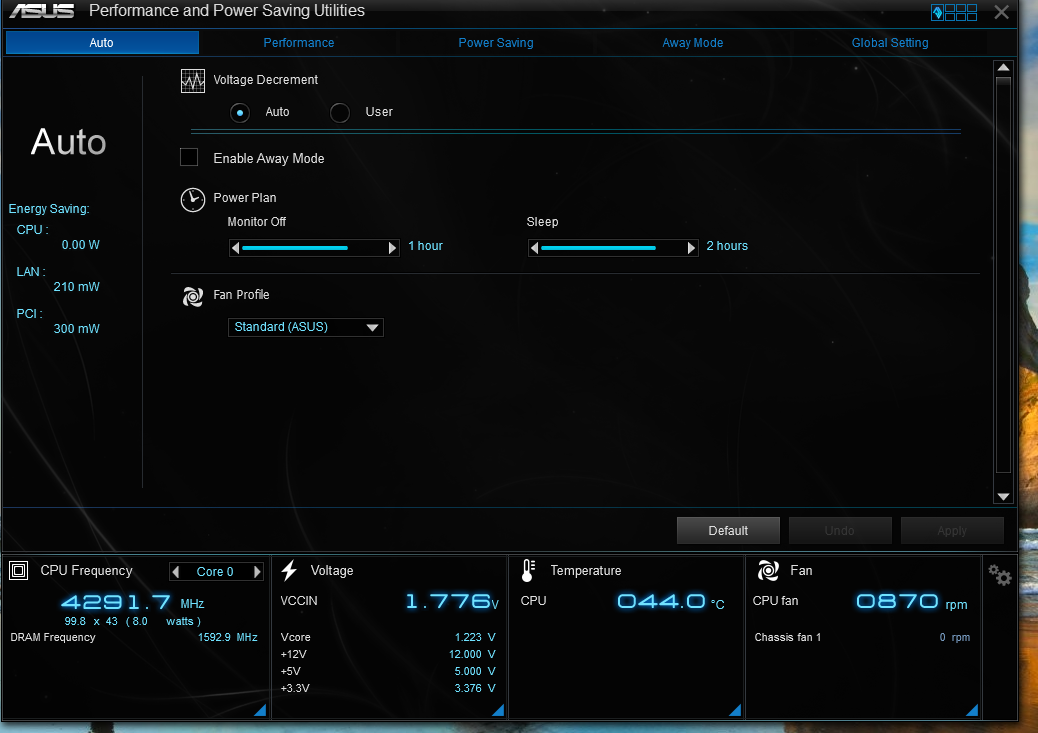Open the Fan Profile dropdown Standard (ASUS)
1038x733 pixels.
(306, 327)
